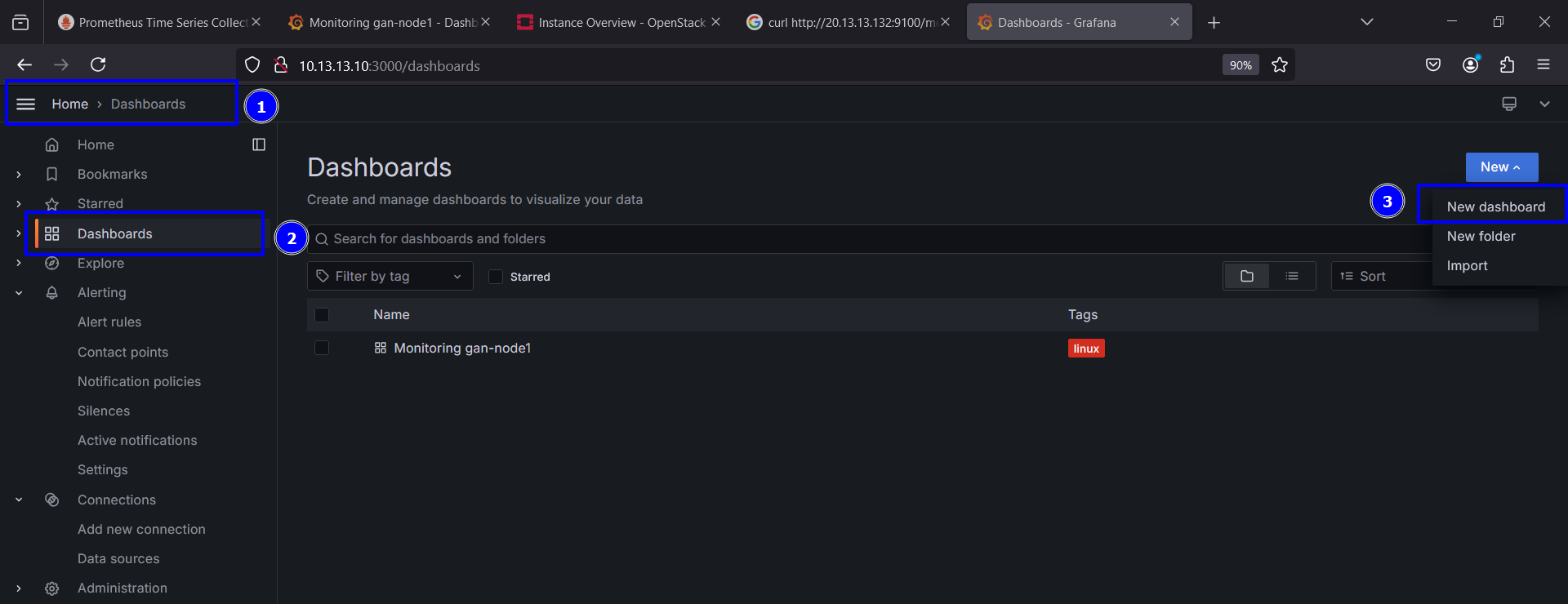Tick the select-all checkbox in header

click(x=322, y=315)
